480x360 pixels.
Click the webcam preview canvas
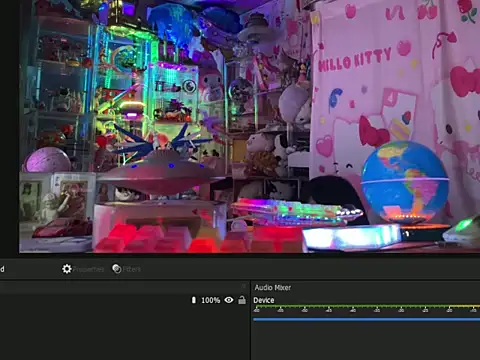coord(249,126)
